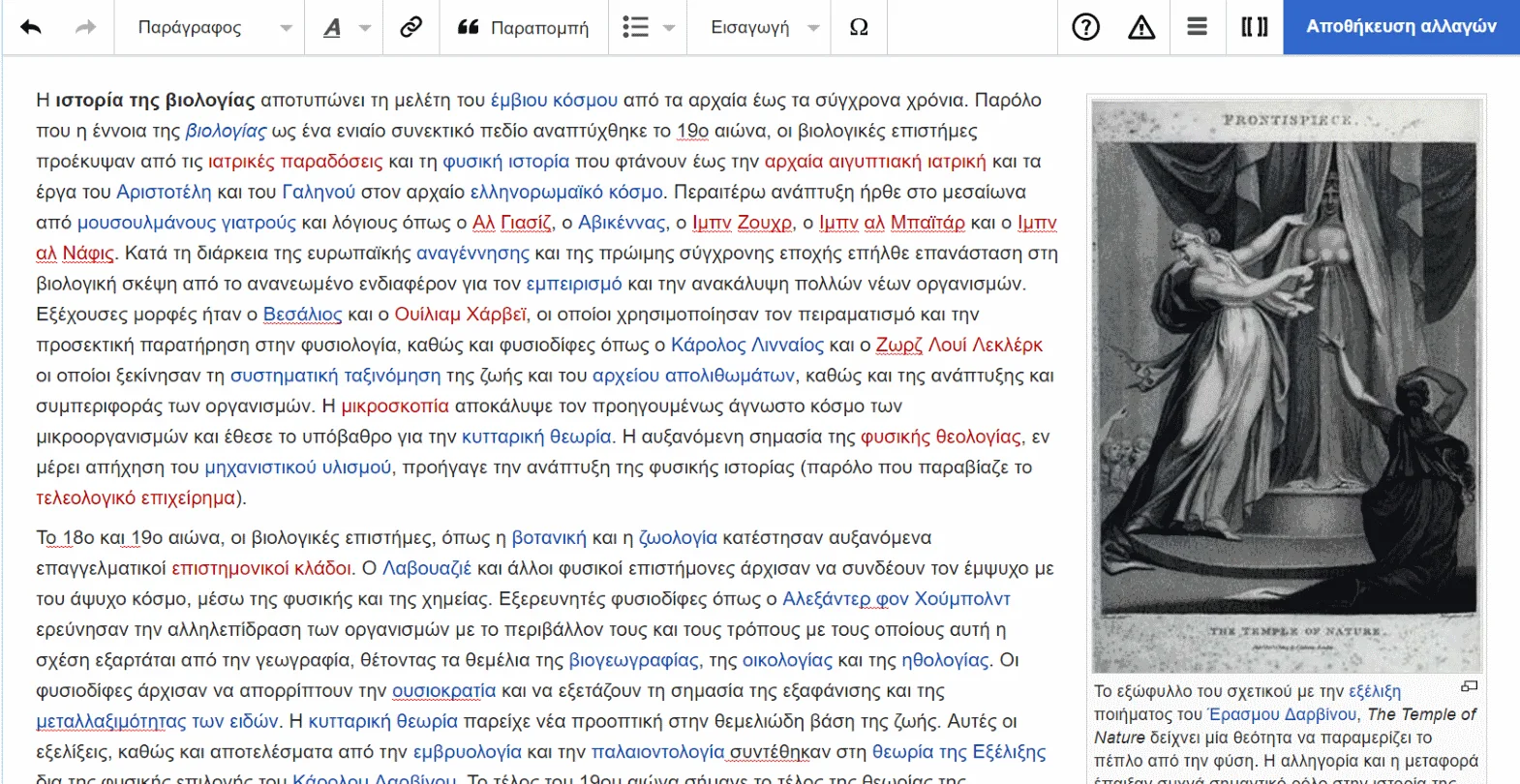Open the βιολογίας italic link
This screenshot has width=1520, height=784.
click(226, 131)
